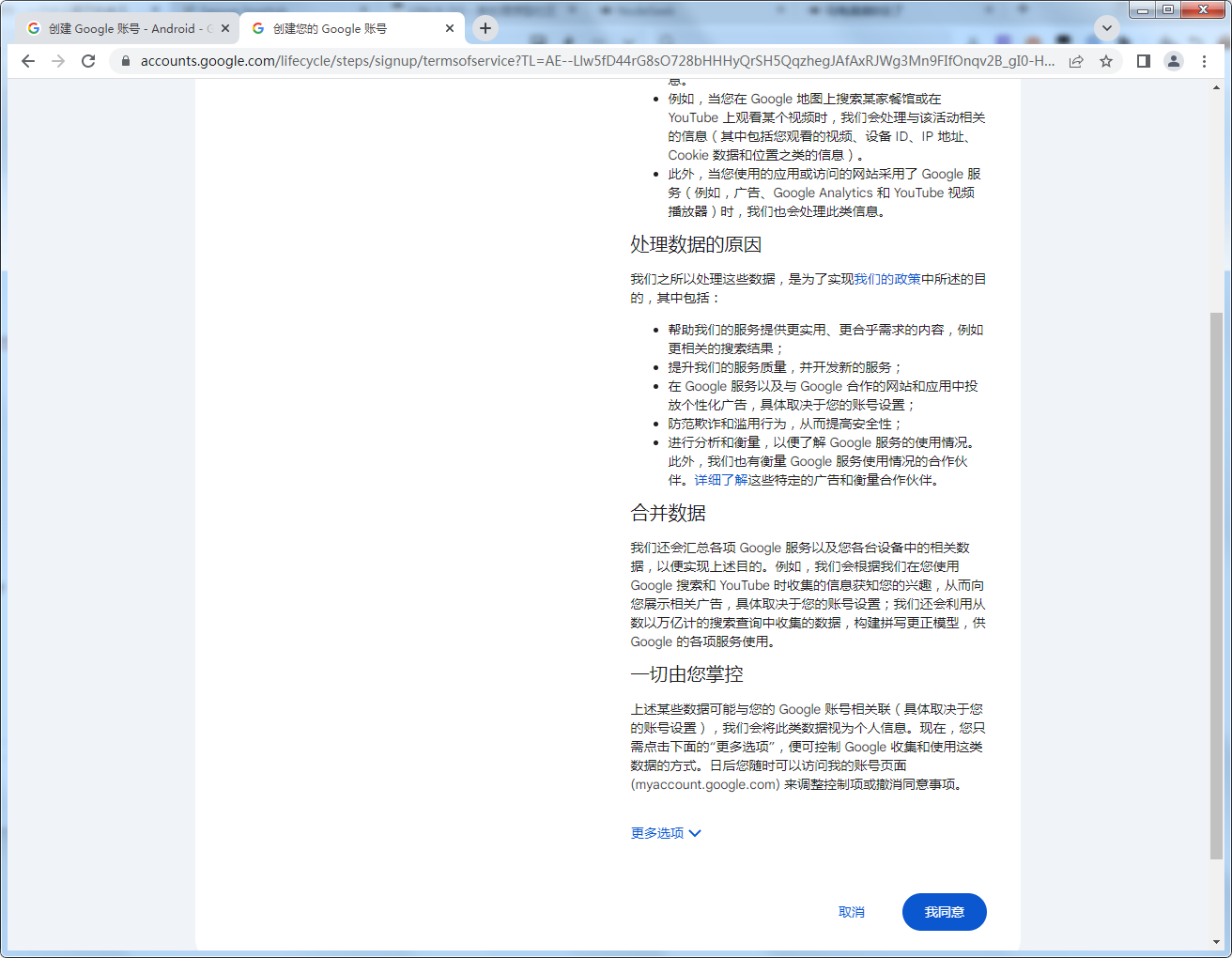Viewport: 1232px width, 958px height.
Task: Bookmark this page with the star icon
Action: tap(1106, 61)
